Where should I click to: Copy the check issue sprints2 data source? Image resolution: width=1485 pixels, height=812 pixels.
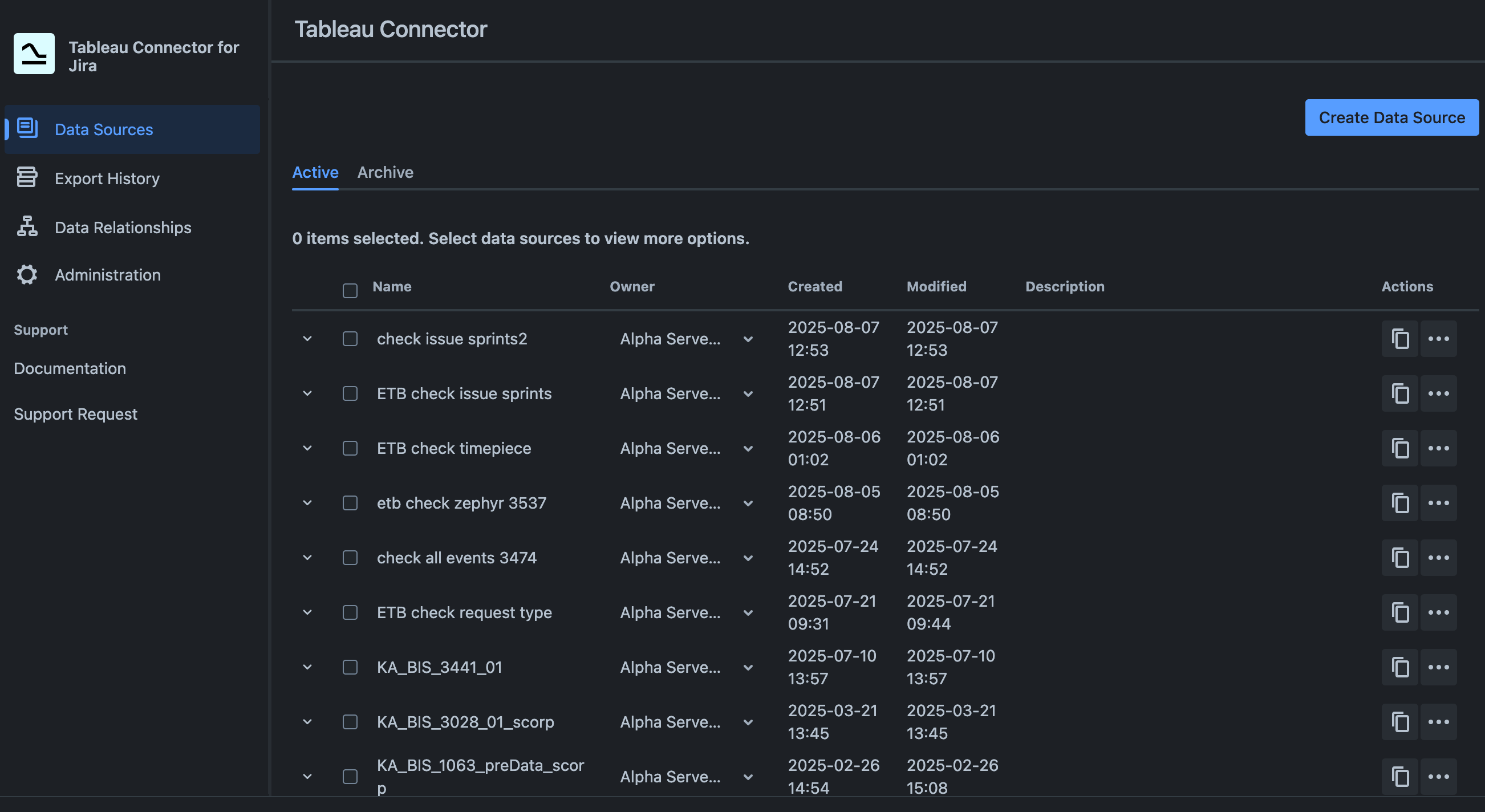[1399, 339]
